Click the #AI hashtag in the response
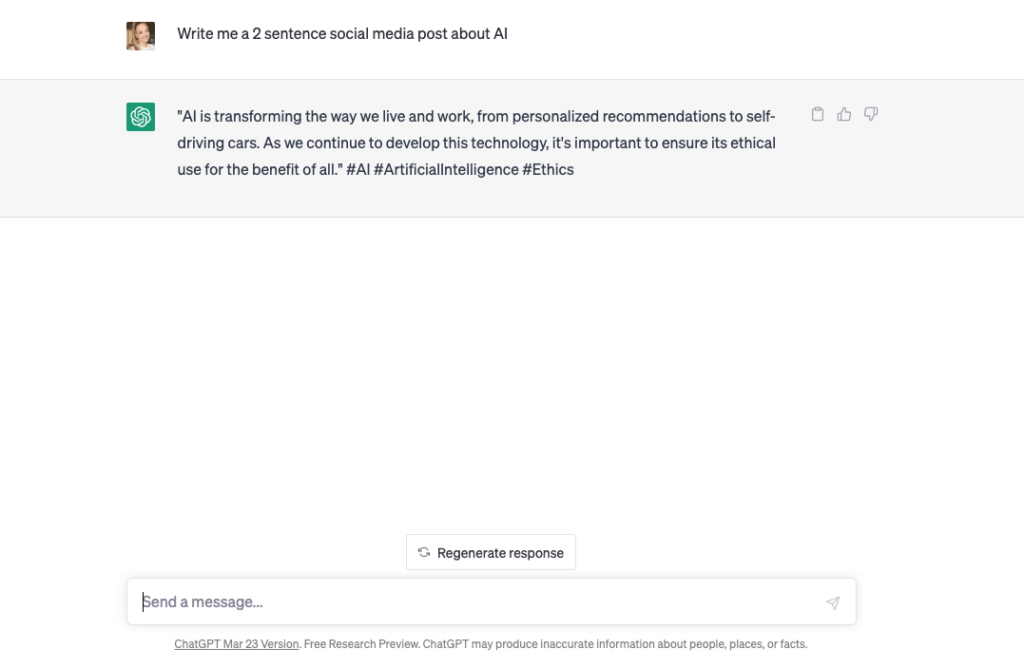This screenshot has width=1024, height=668. (x=358, y=170)
